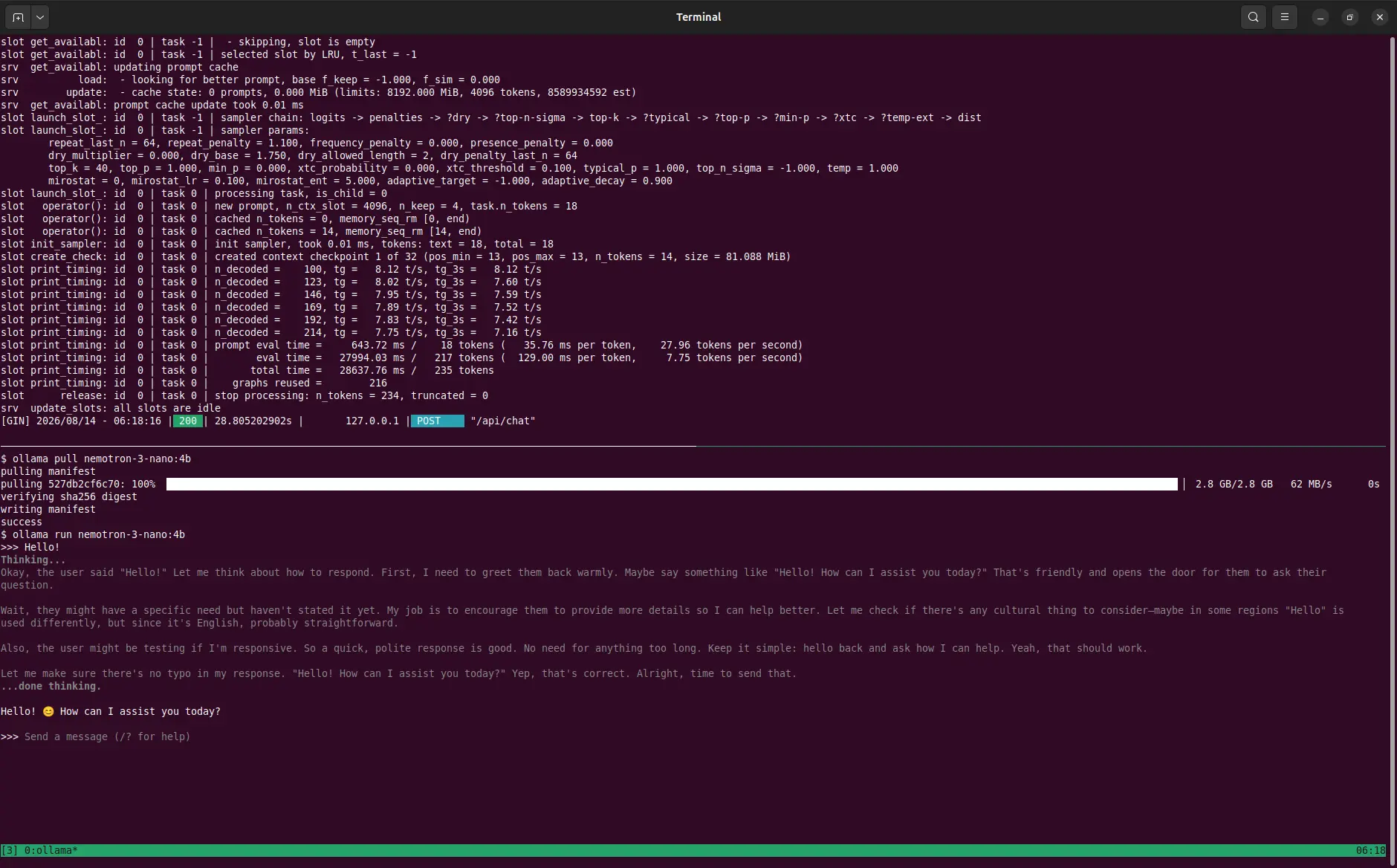Click the '62 MB/s' download speed

tap(1312, 484)
